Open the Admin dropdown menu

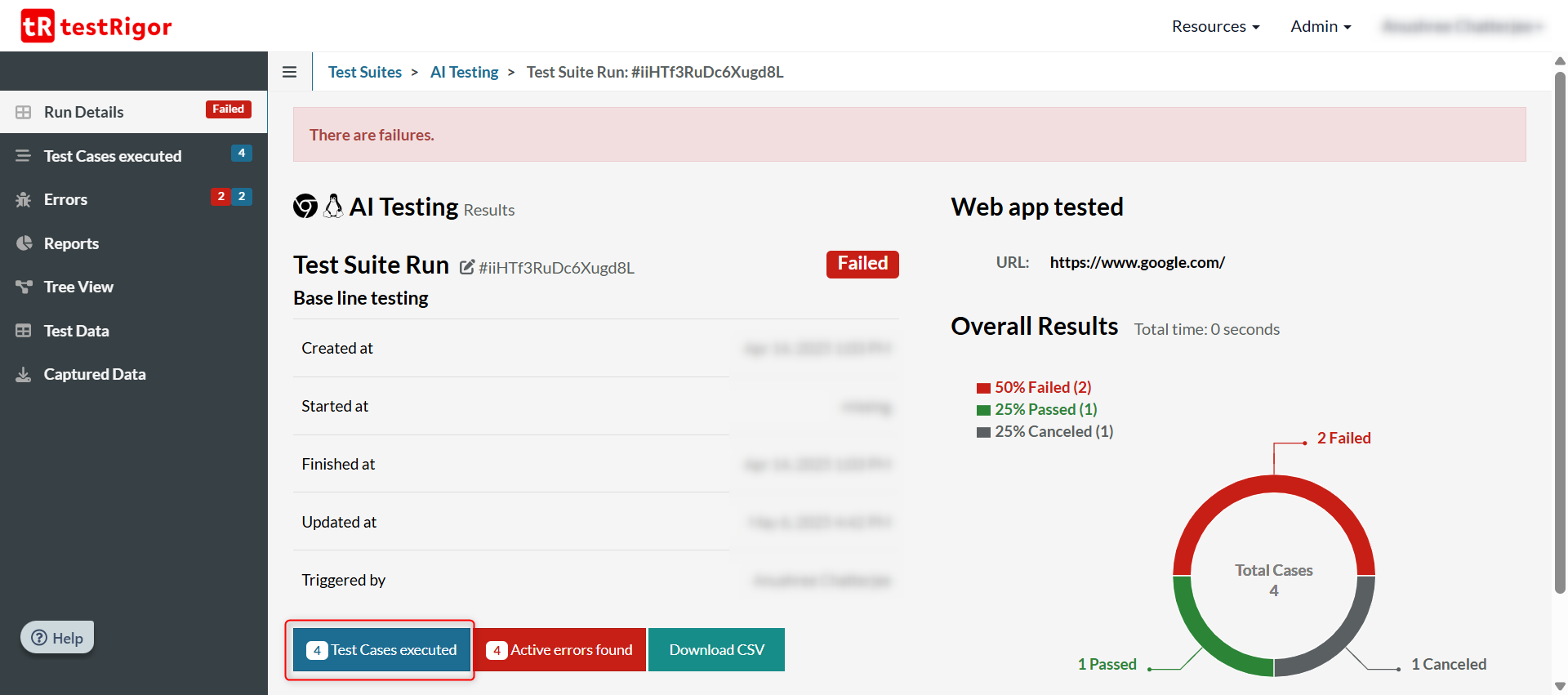tap(1320, 26)
